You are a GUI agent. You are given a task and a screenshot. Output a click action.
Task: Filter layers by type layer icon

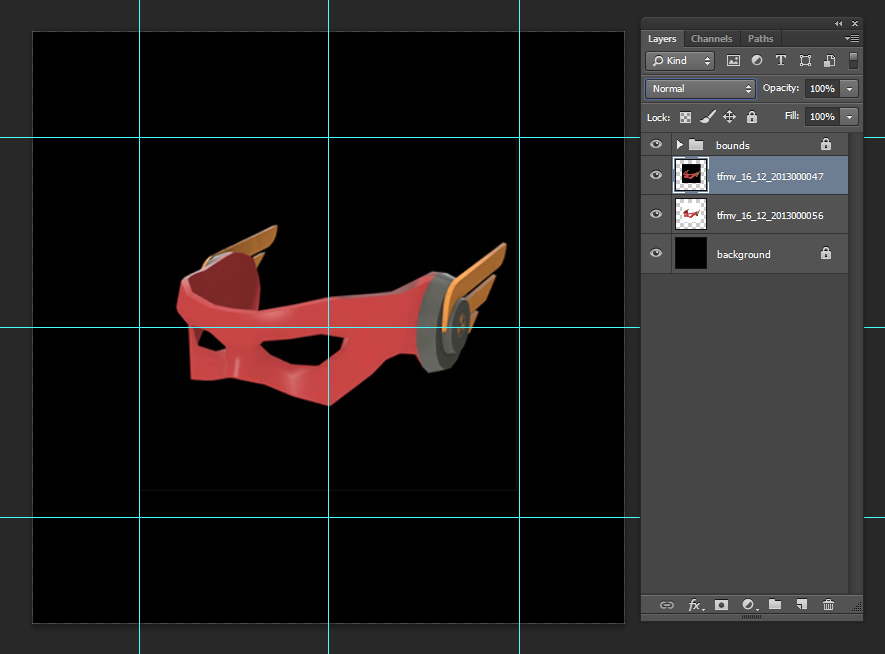781,60
